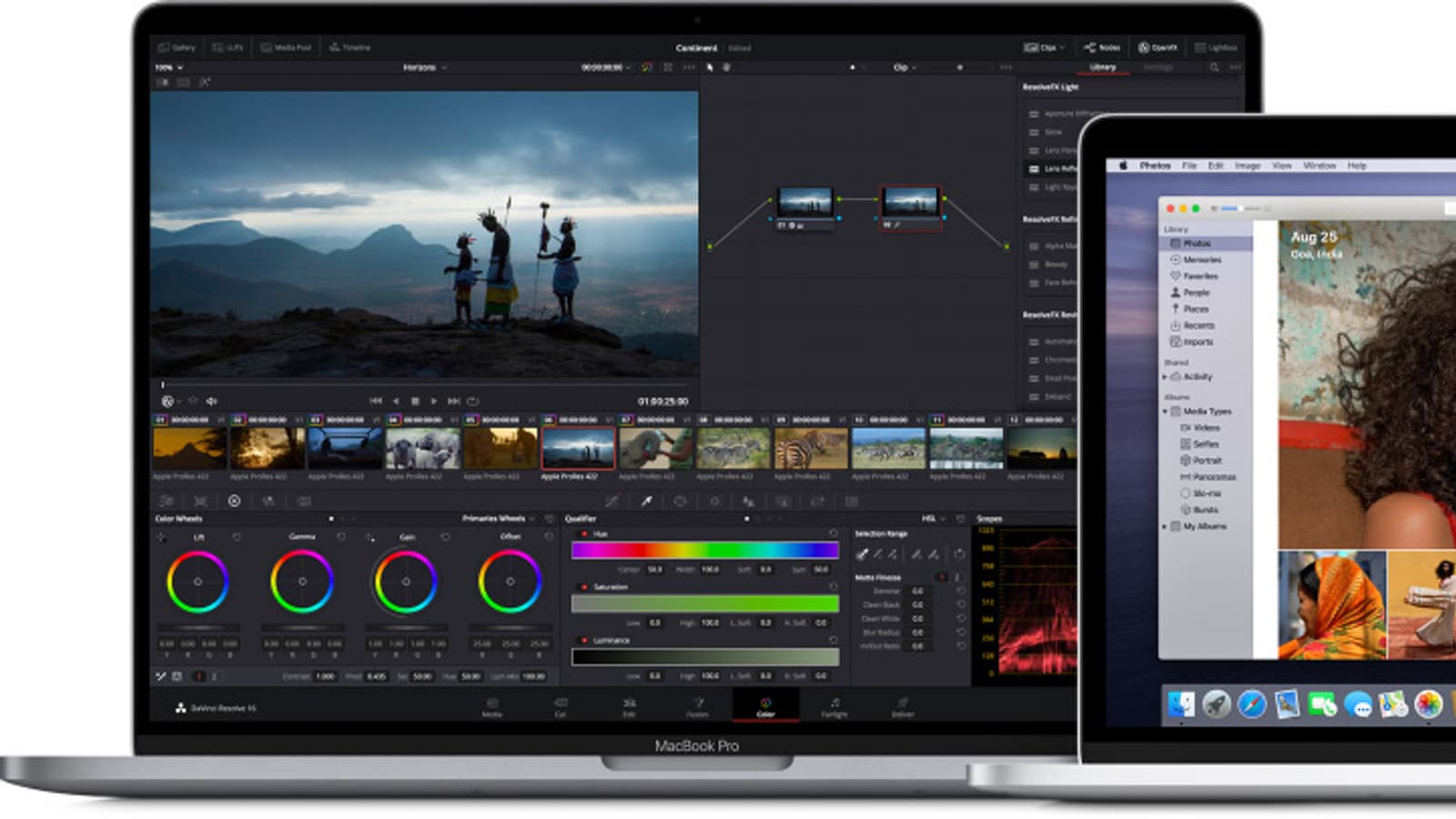Open the Color Wheels palette icon
Image resolution: width=1456 pixels, height=819 pixels.
[x=234, y=500]
